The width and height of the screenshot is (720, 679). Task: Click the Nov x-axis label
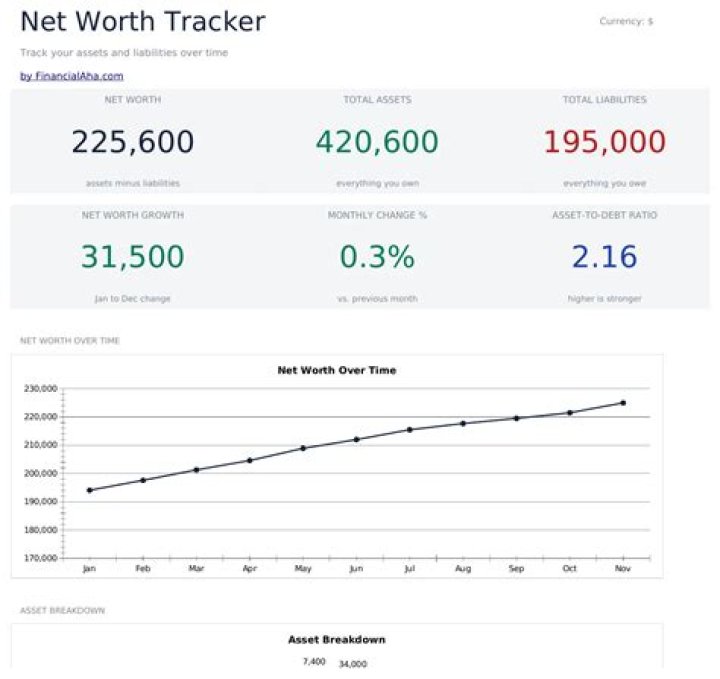coord(623,568)
